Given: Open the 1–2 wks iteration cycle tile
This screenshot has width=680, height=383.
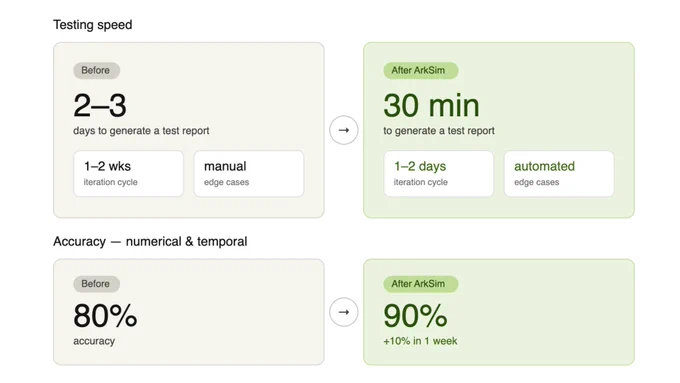Looking at the screenshot, I should point(128,173).
